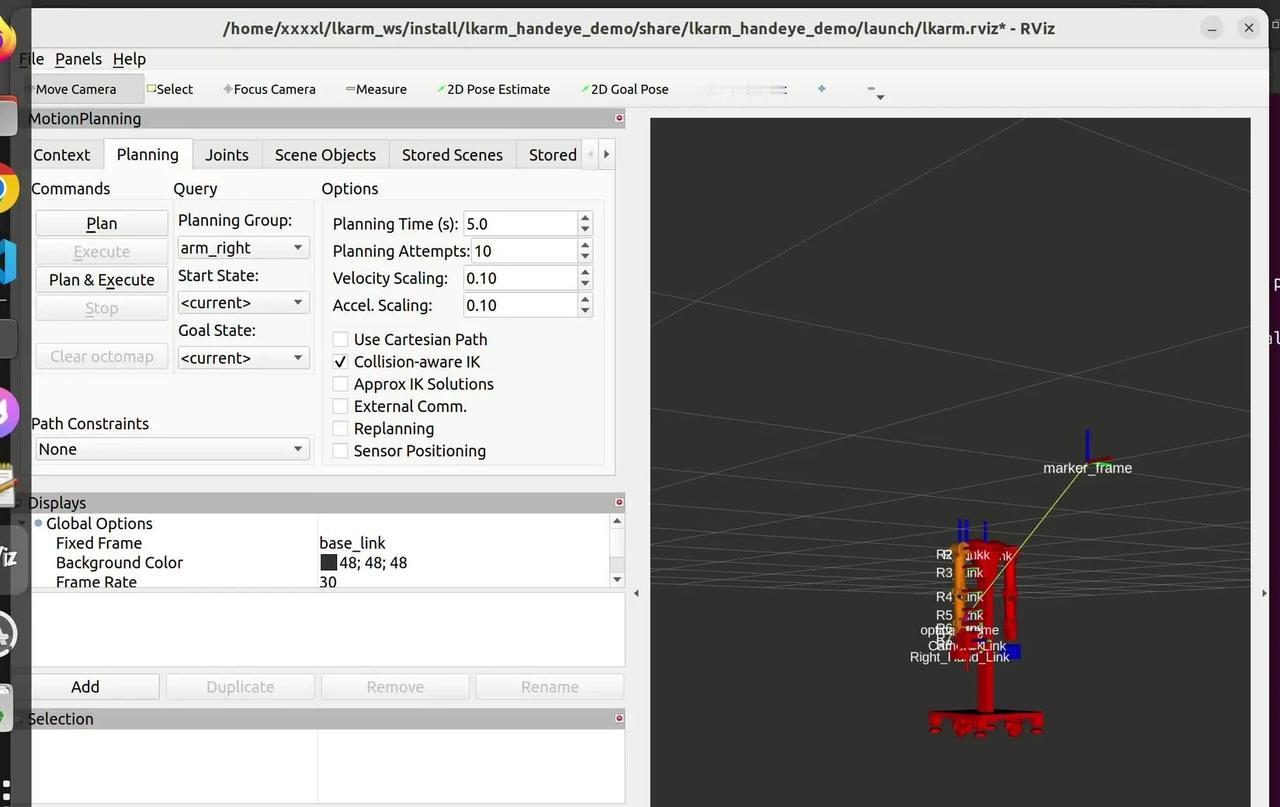
Task: Enable Use Cartesian Path
Action: [341, 340]
